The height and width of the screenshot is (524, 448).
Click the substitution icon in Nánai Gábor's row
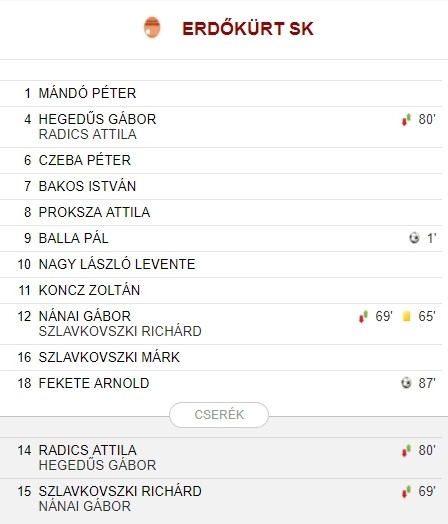(x=363, y=316)
